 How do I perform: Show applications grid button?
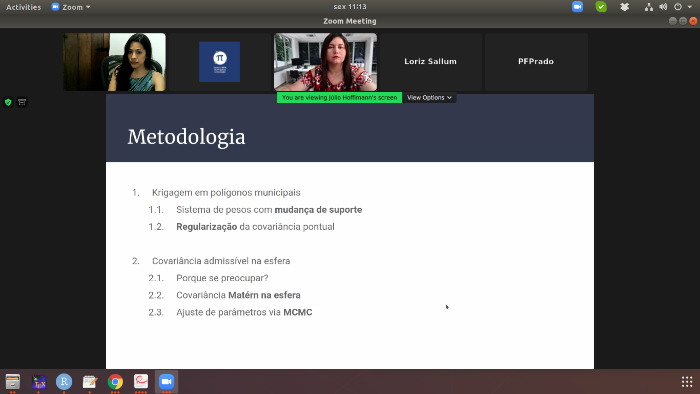tap(687, 382)
